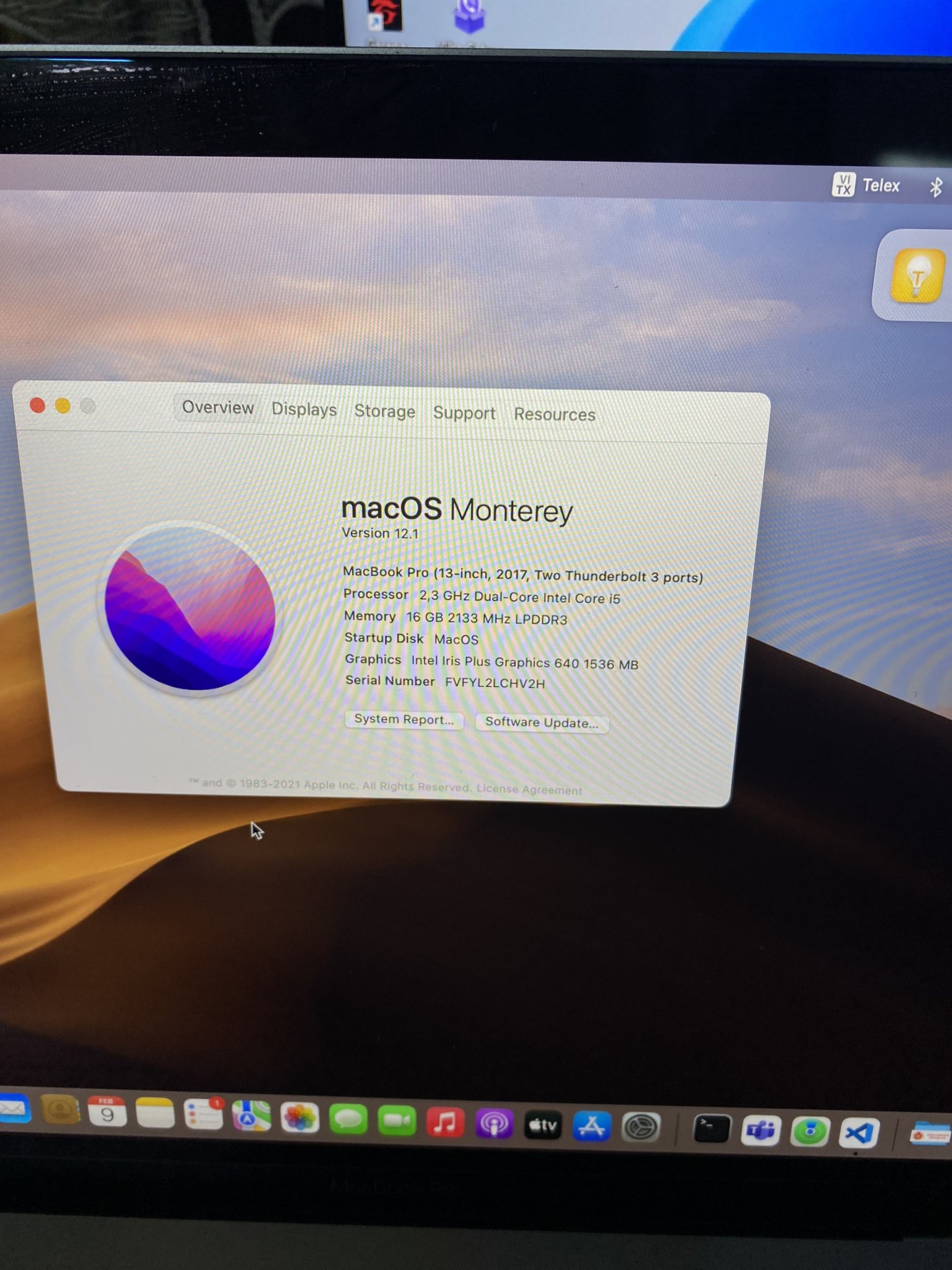Open Terminal from the dock
The width and height of the screenshot is (952, 1270).
pos(711,1129)
